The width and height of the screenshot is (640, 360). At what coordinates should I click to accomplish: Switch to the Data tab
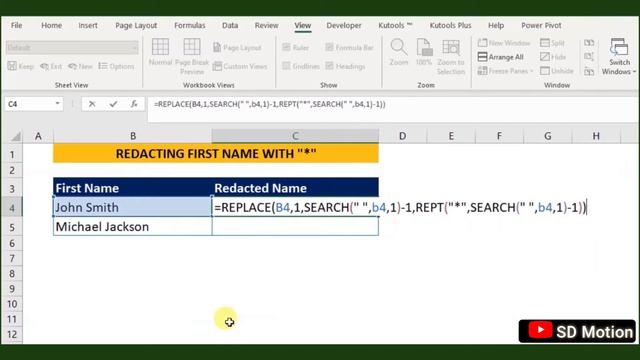[x=230, y=25]
